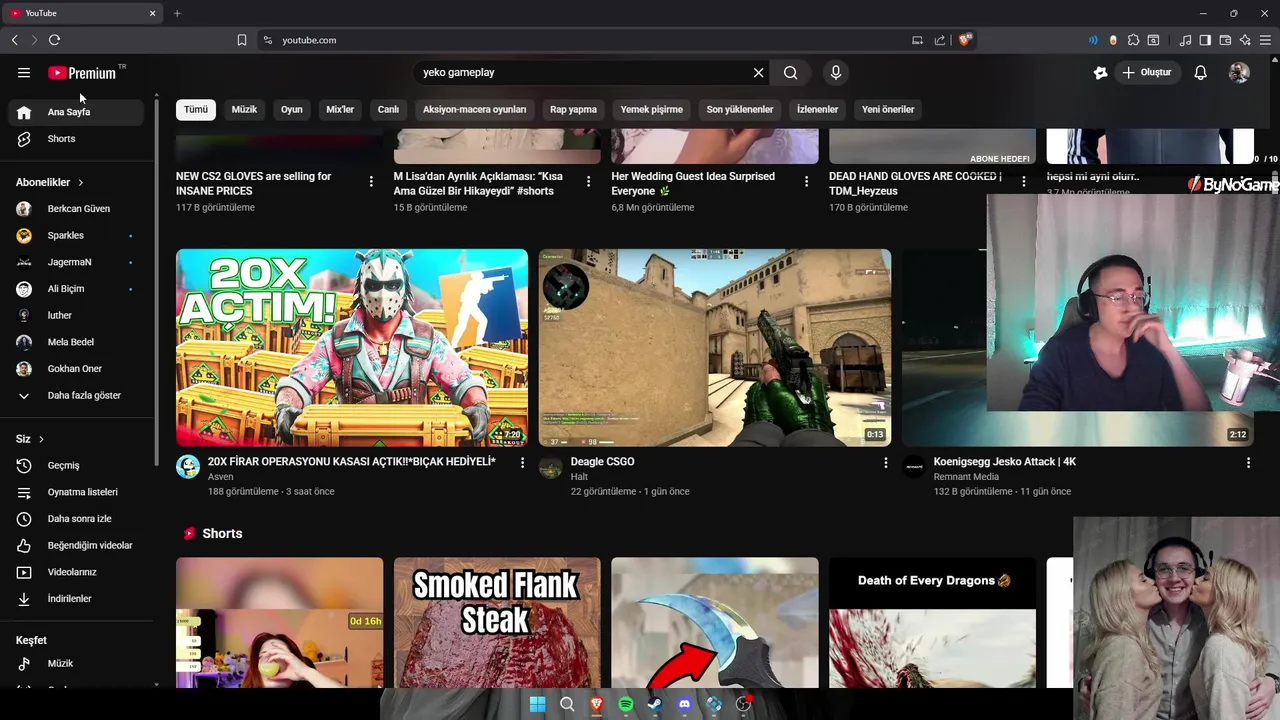Viewport: 1280px width, 720px height.
Task: Click the magnifier search button
Action: [x=791, y=72]
